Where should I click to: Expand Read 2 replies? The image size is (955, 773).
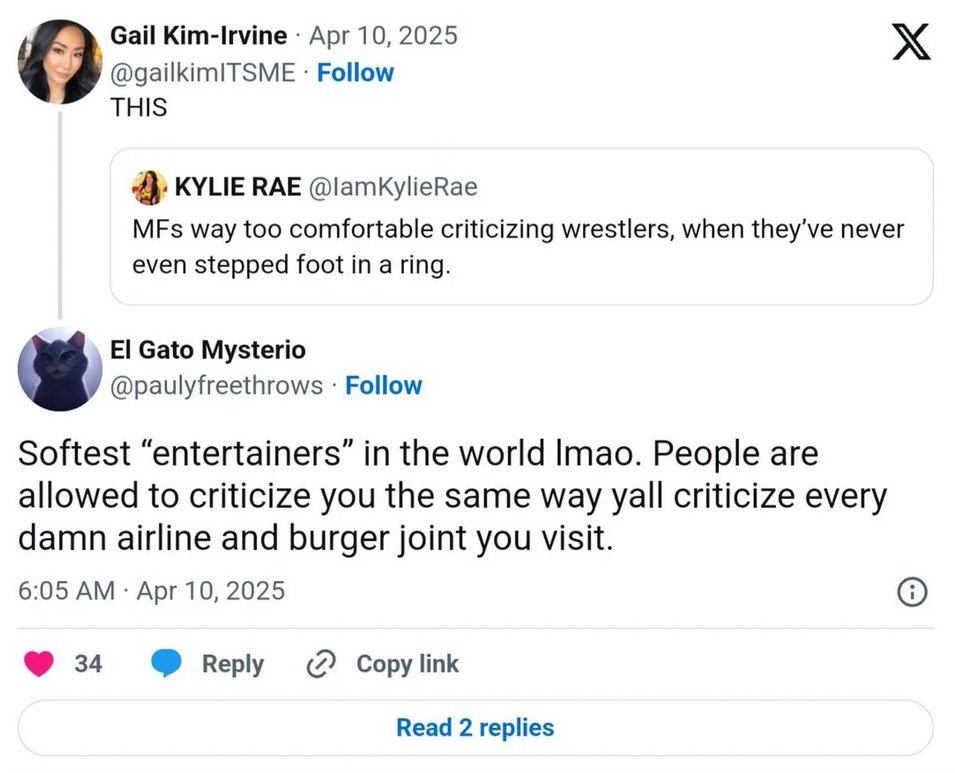(x=475, y=728)
